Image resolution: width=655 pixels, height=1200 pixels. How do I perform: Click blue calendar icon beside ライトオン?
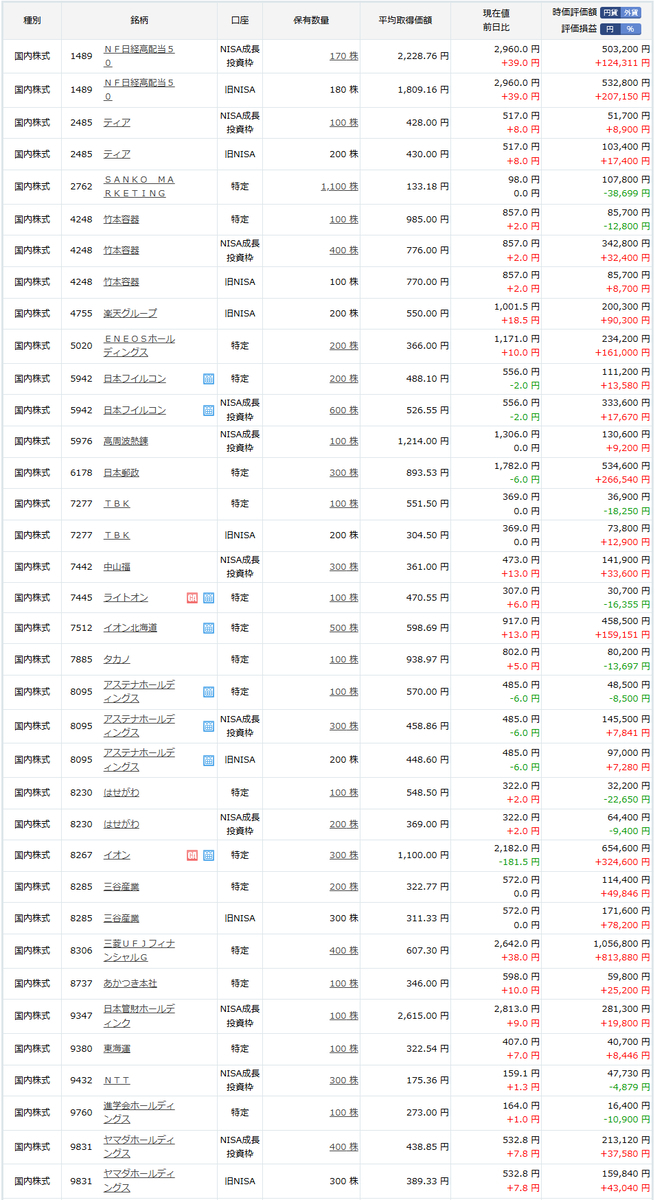pyautogui.click(x=209, y=597)
